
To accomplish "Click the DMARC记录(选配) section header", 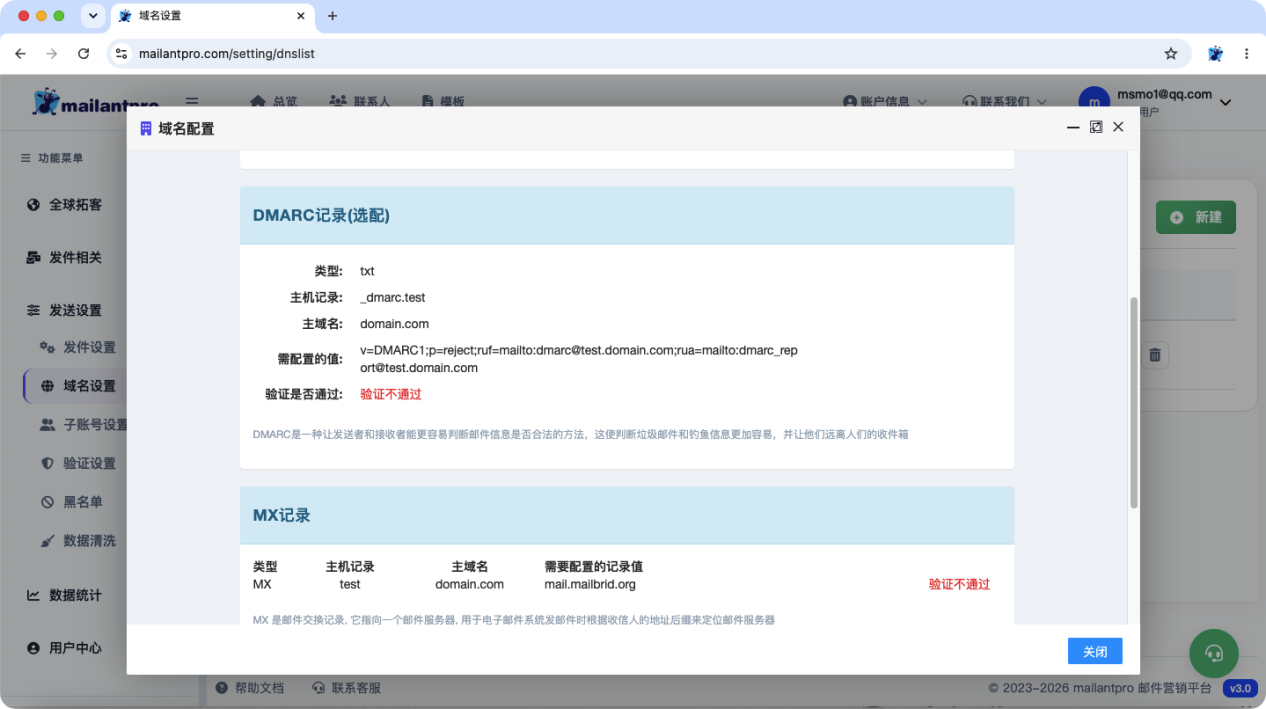I will (x=627, y=215).
